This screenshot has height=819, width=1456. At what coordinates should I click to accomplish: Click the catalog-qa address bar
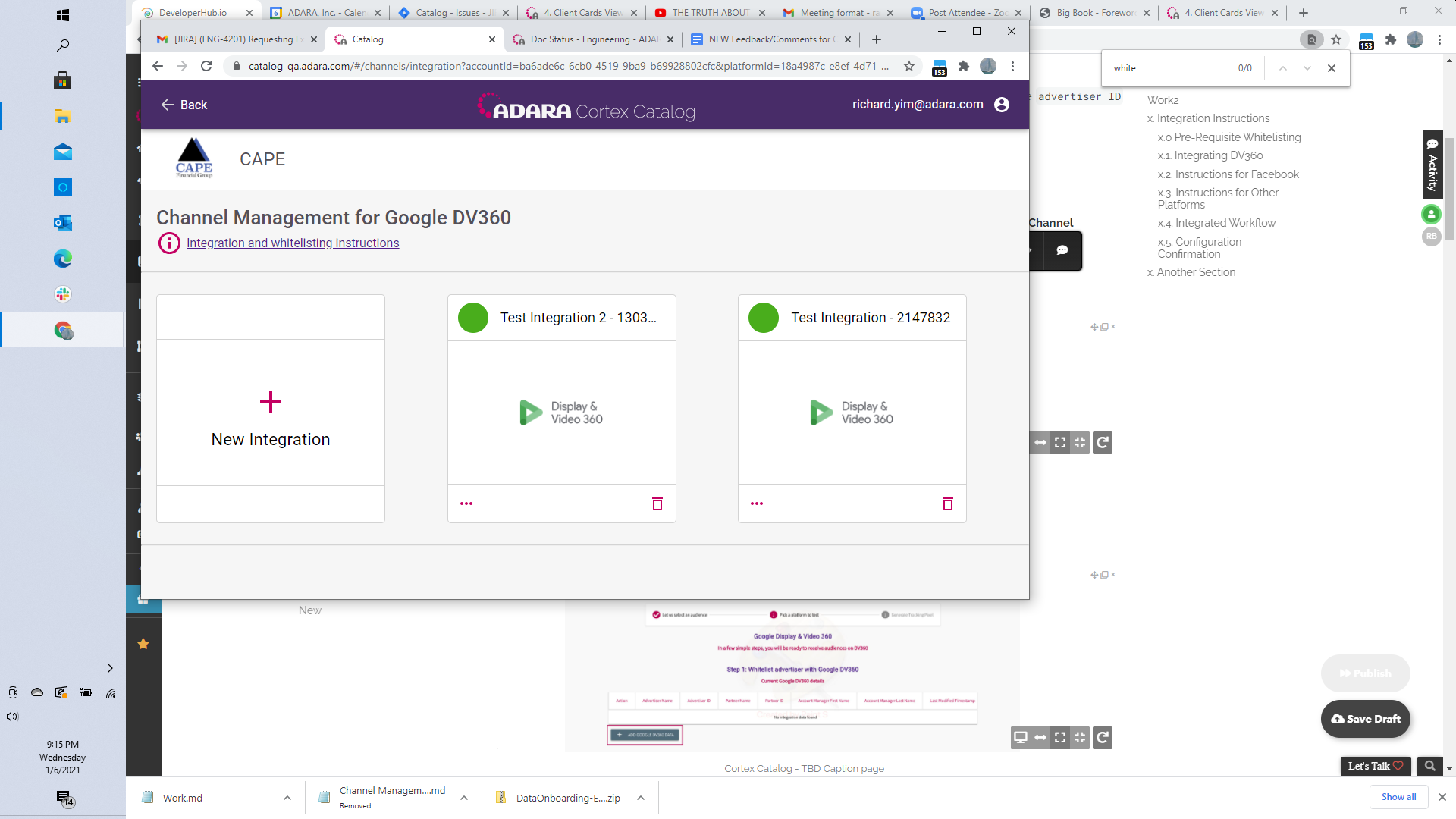tap(569, 67)
